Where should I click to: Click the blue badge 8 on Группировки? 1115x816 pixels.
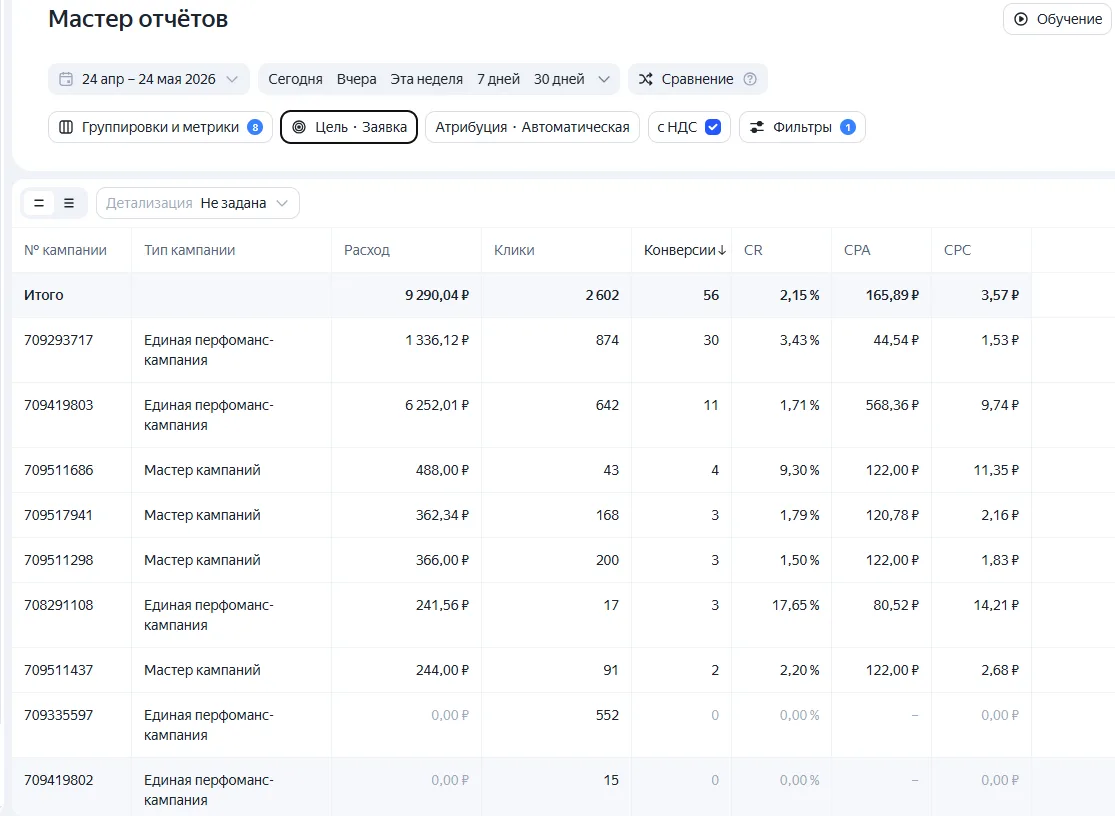pyautogui.click(x=255, y=127)
